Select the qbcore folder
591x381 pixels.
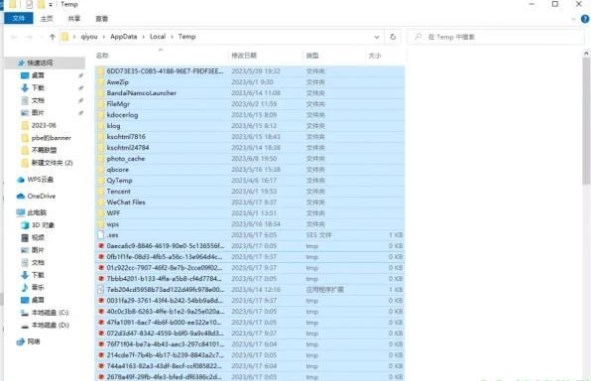[x=250, y=170]
